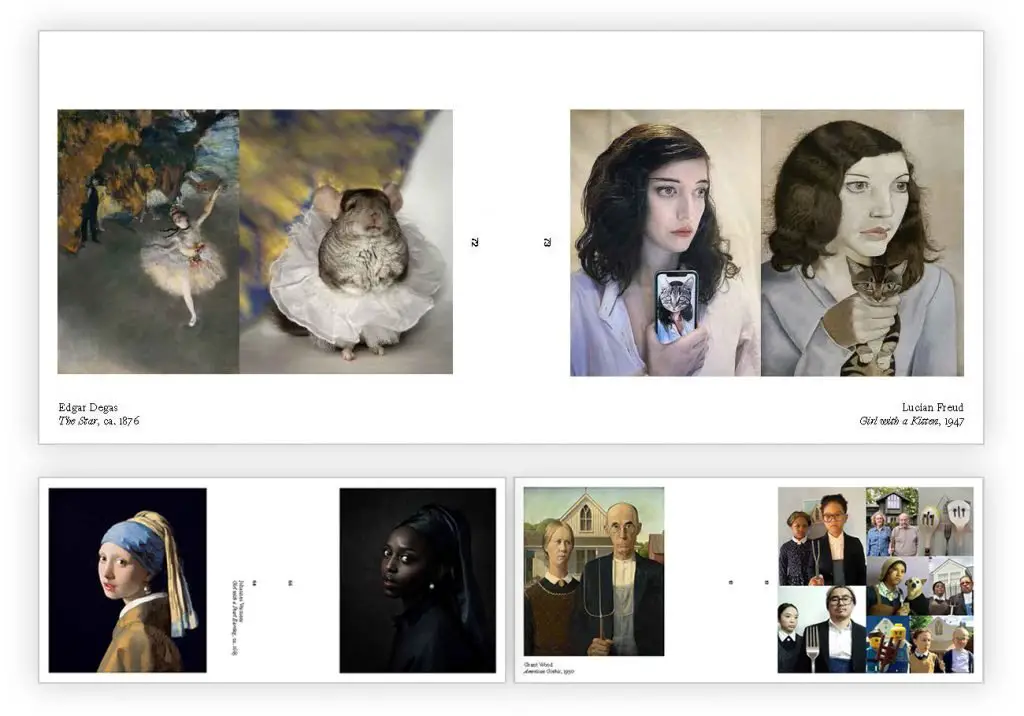This screenshot has height=716, width=1024.
Task: Open the Girl with a Pearl Earring painting
Action: coord(127,580)
